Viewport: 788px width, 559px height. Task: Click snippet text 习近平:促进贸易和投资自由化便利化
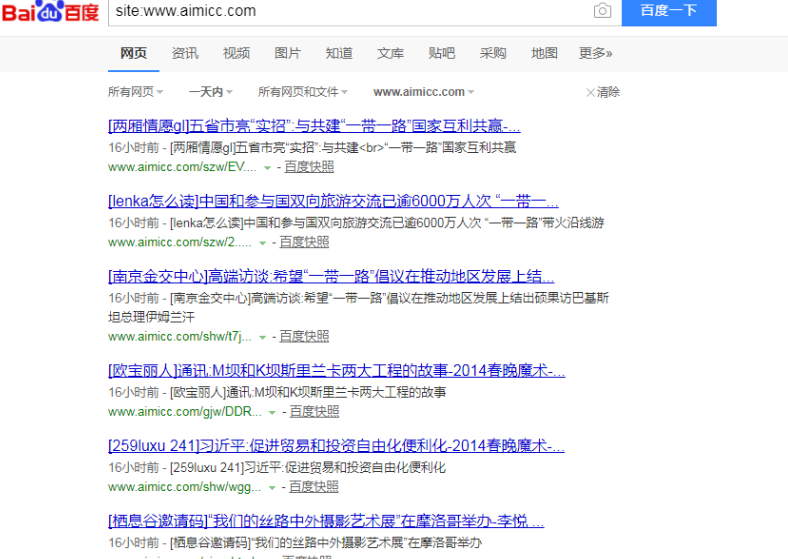[x=345, y=468]
